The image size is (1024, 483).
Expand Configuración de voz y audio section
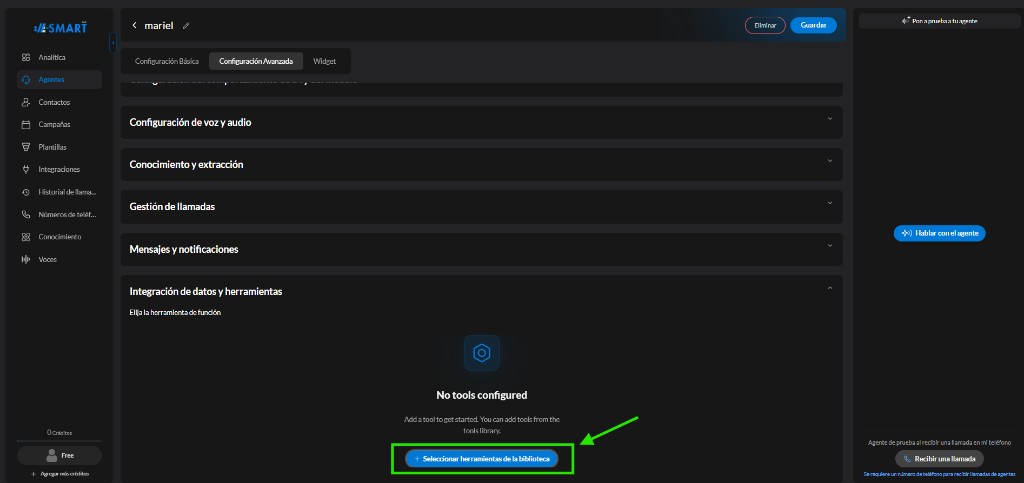point(481,122)
